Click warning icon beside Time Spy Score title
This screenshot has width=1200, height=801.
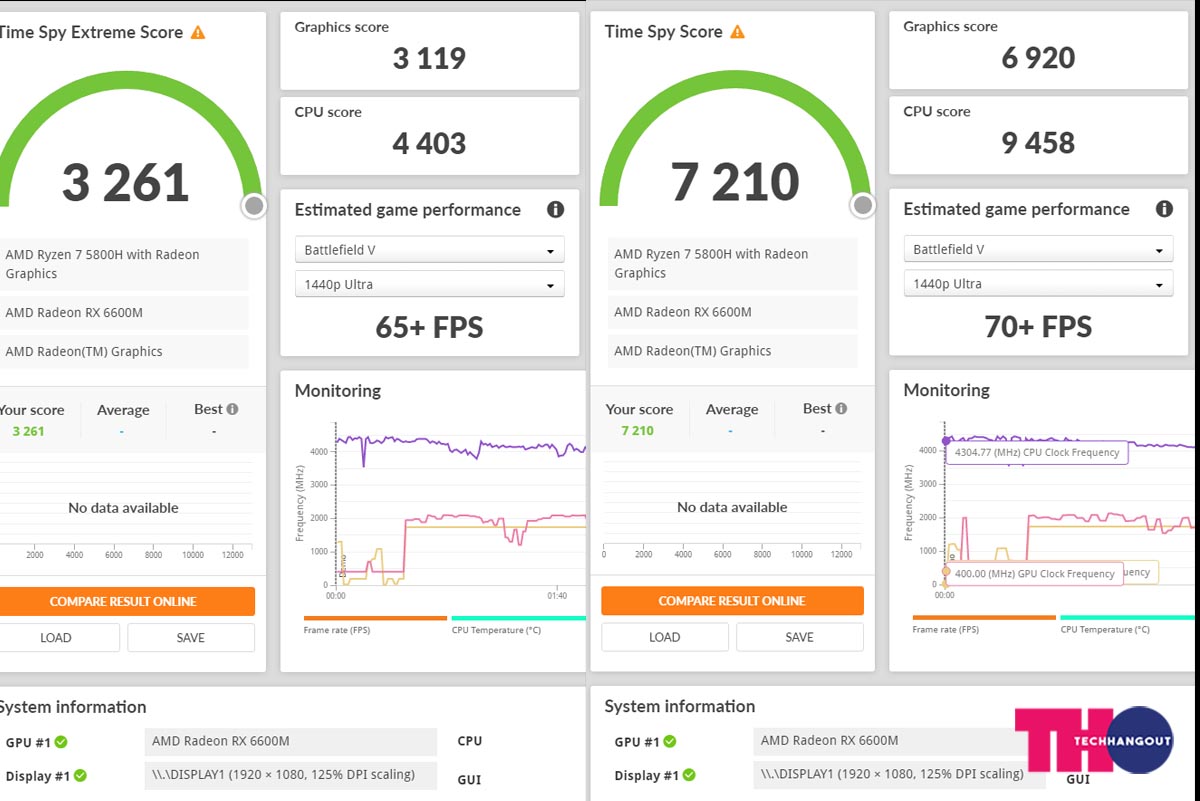(x=737, y=32)
